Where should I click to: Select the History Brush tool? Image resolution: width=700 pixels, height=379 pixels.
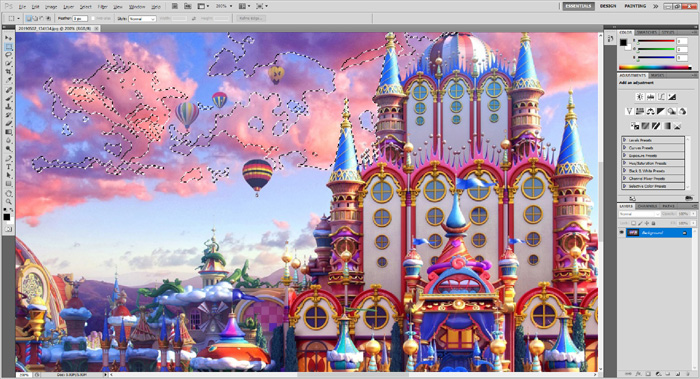(8, 115)
